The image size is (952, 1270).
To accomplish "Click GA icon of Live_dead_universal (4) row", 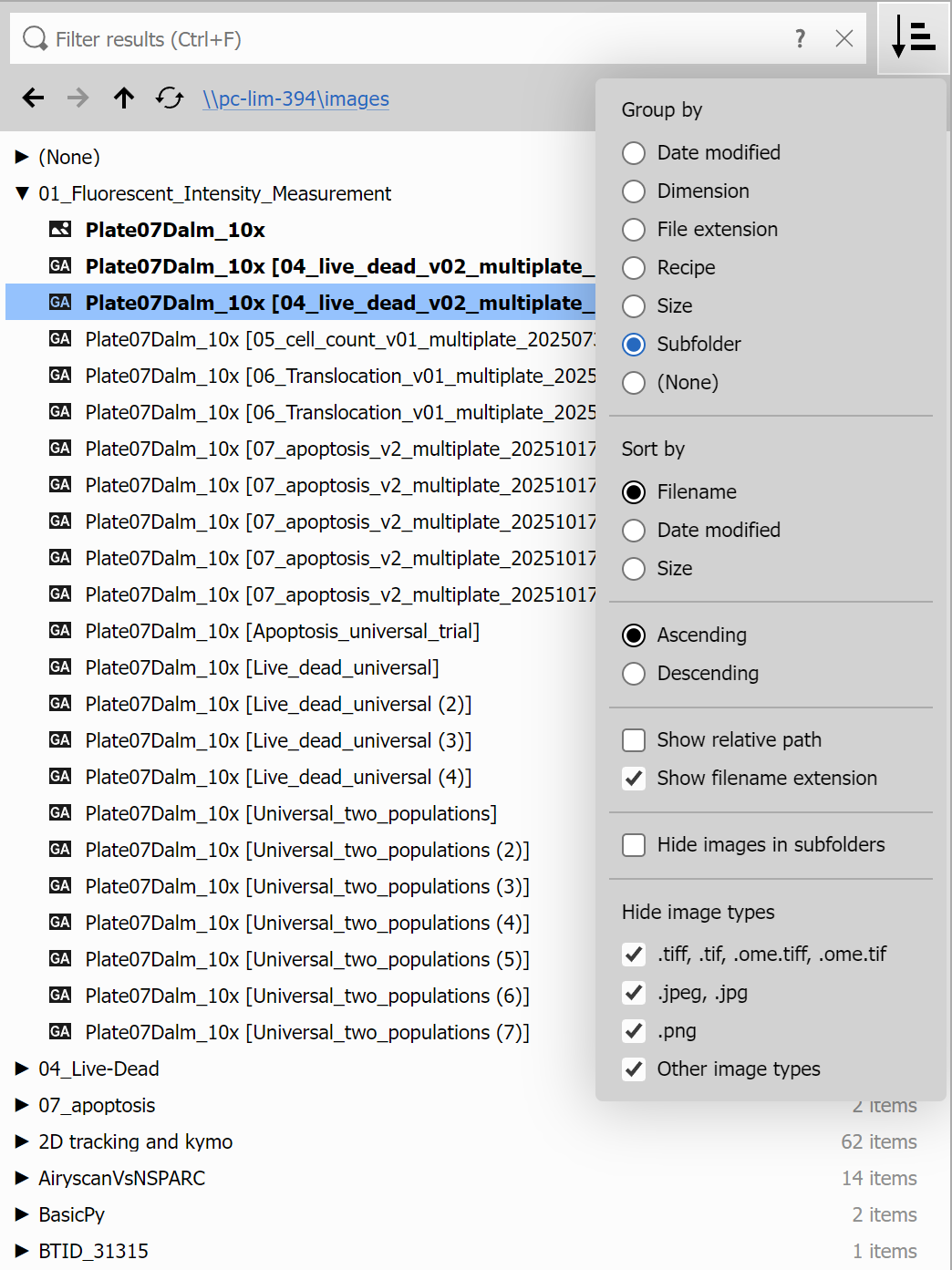I will tap(60, 777).
